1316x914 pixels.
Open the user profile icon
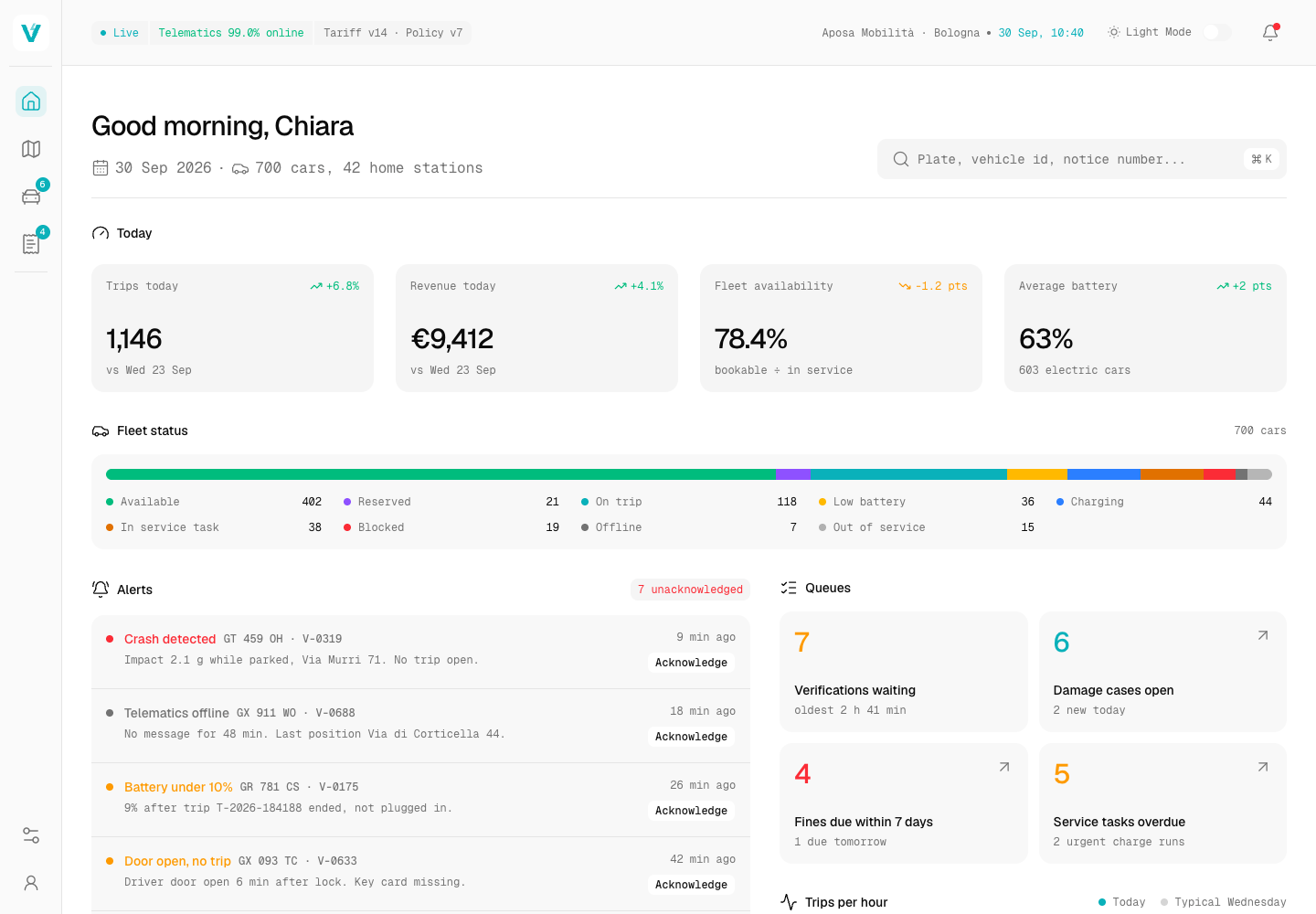coord(31,883)
